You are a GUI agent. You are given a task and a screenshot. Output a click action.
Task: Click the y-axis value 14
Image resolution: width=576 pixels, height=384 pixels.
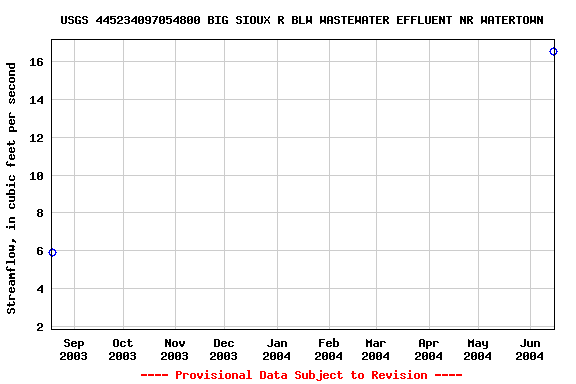[36, 100]
